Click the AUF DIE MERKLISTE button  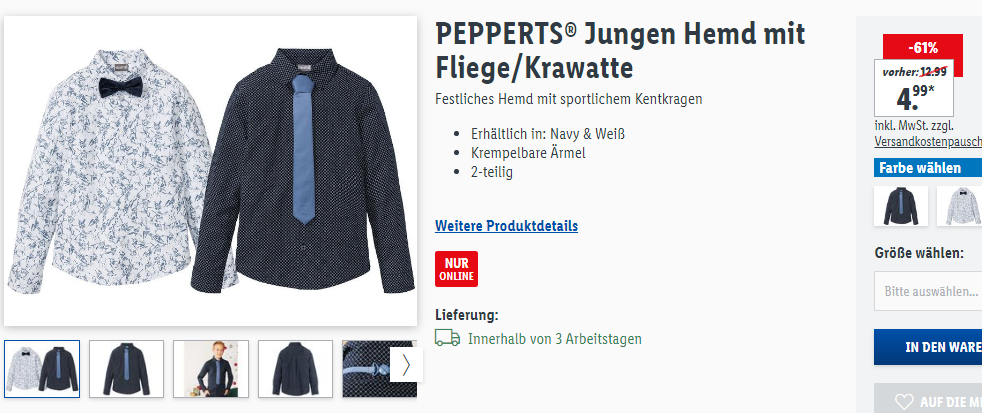[x=928, y=399]
